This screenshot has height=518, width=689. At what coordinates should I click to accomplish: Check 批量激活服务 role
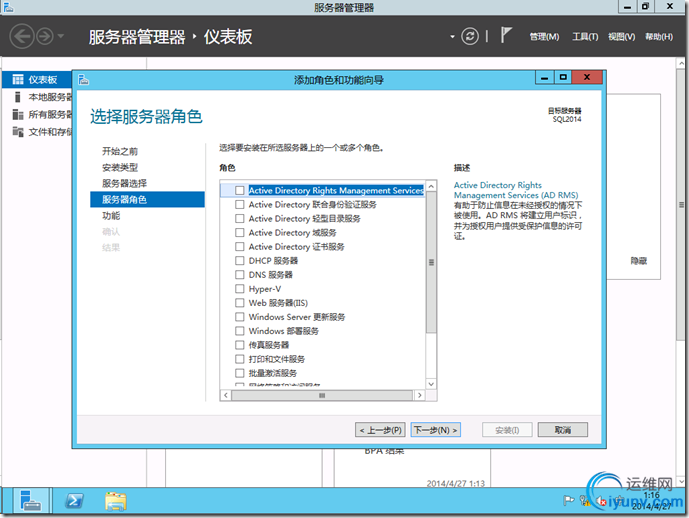pyautogui.click(x=239, y=373)
